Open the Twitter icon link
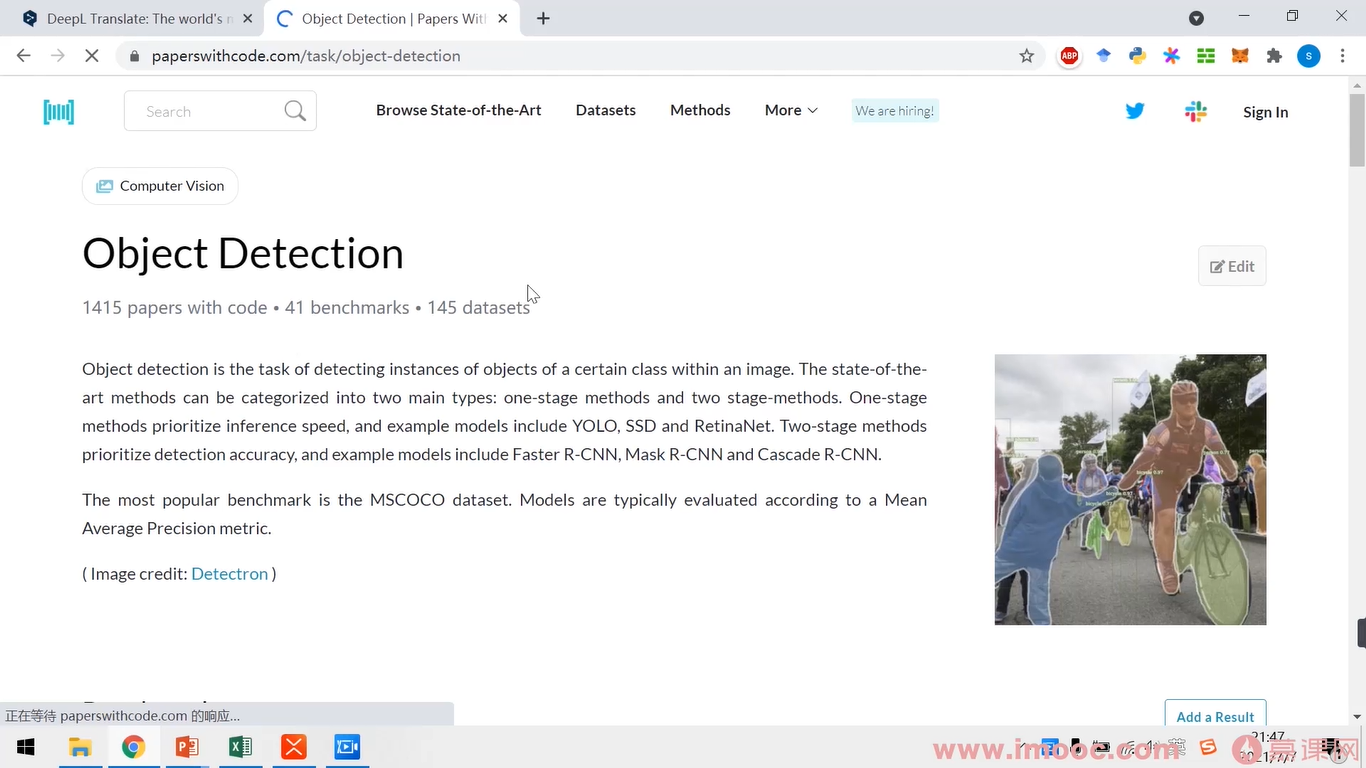Screen dimensions: 1366x768 1135,111
